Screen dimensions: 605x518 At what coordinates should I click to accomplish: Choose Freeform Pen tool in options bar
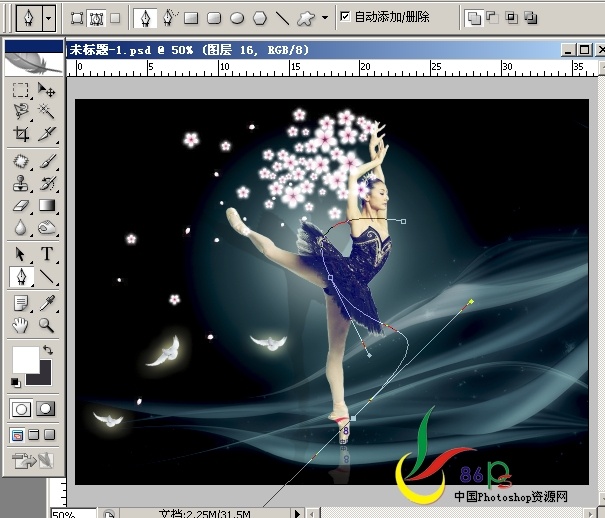[x=170, y=18]
